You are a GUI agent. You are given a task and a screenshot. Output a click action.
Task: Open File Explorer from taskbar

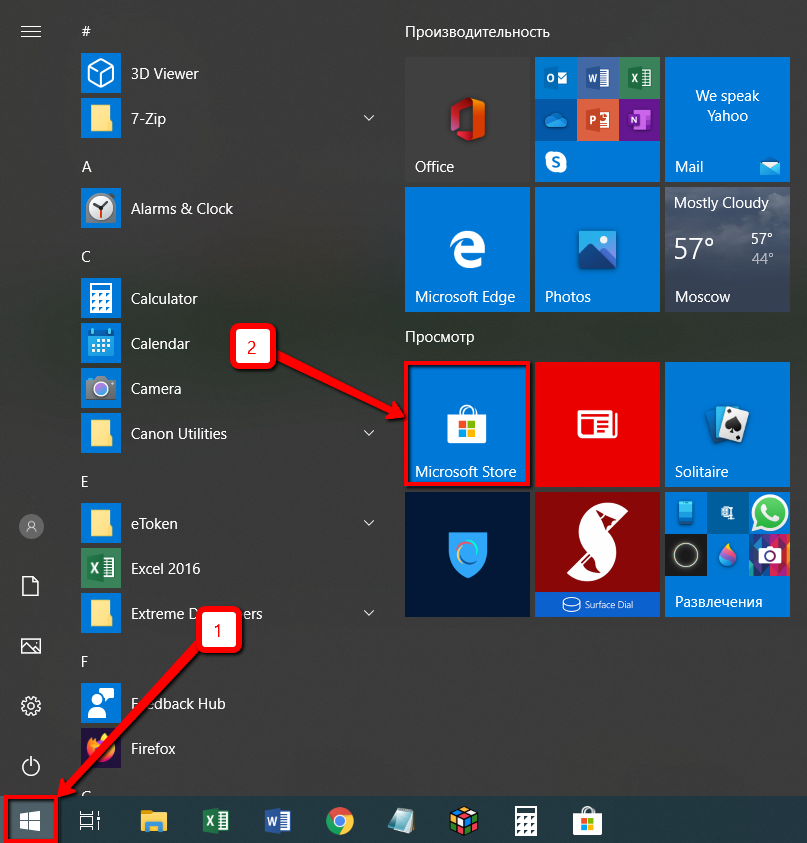(154, 820)
